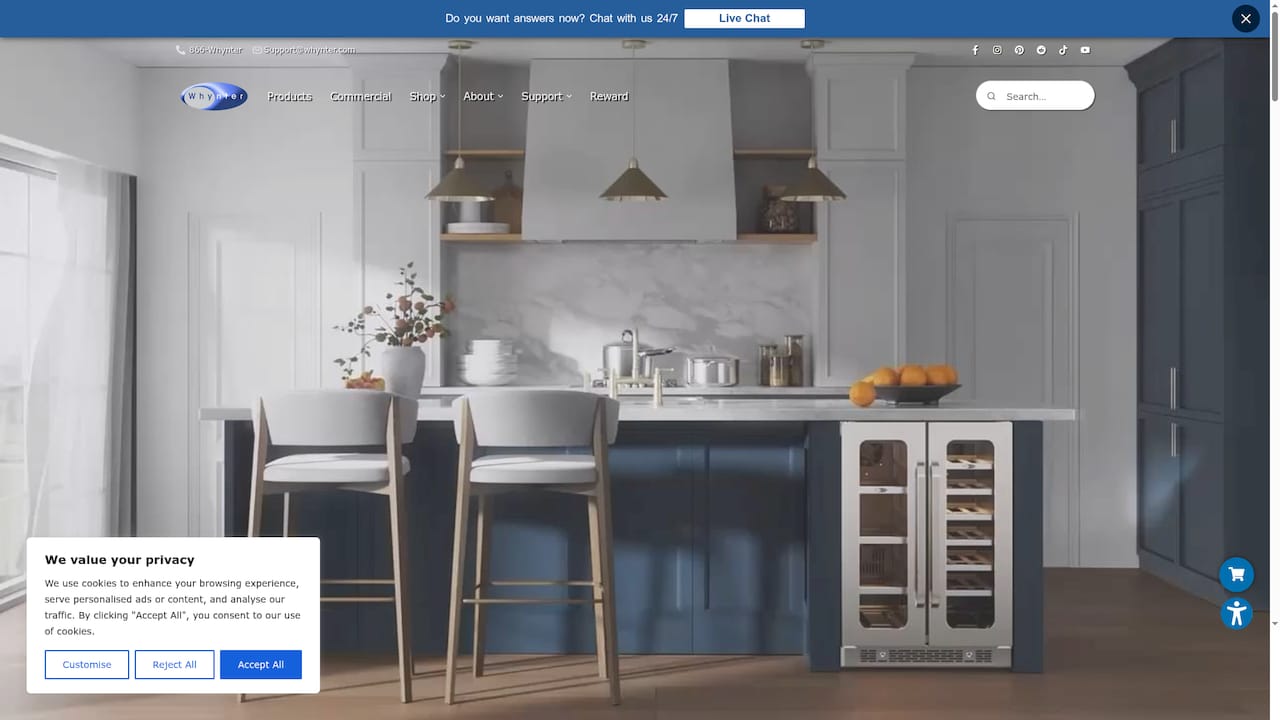
Task: Click "Do you want answers now?" banner text
Action: pyautogui.click(x=514, y=18)
